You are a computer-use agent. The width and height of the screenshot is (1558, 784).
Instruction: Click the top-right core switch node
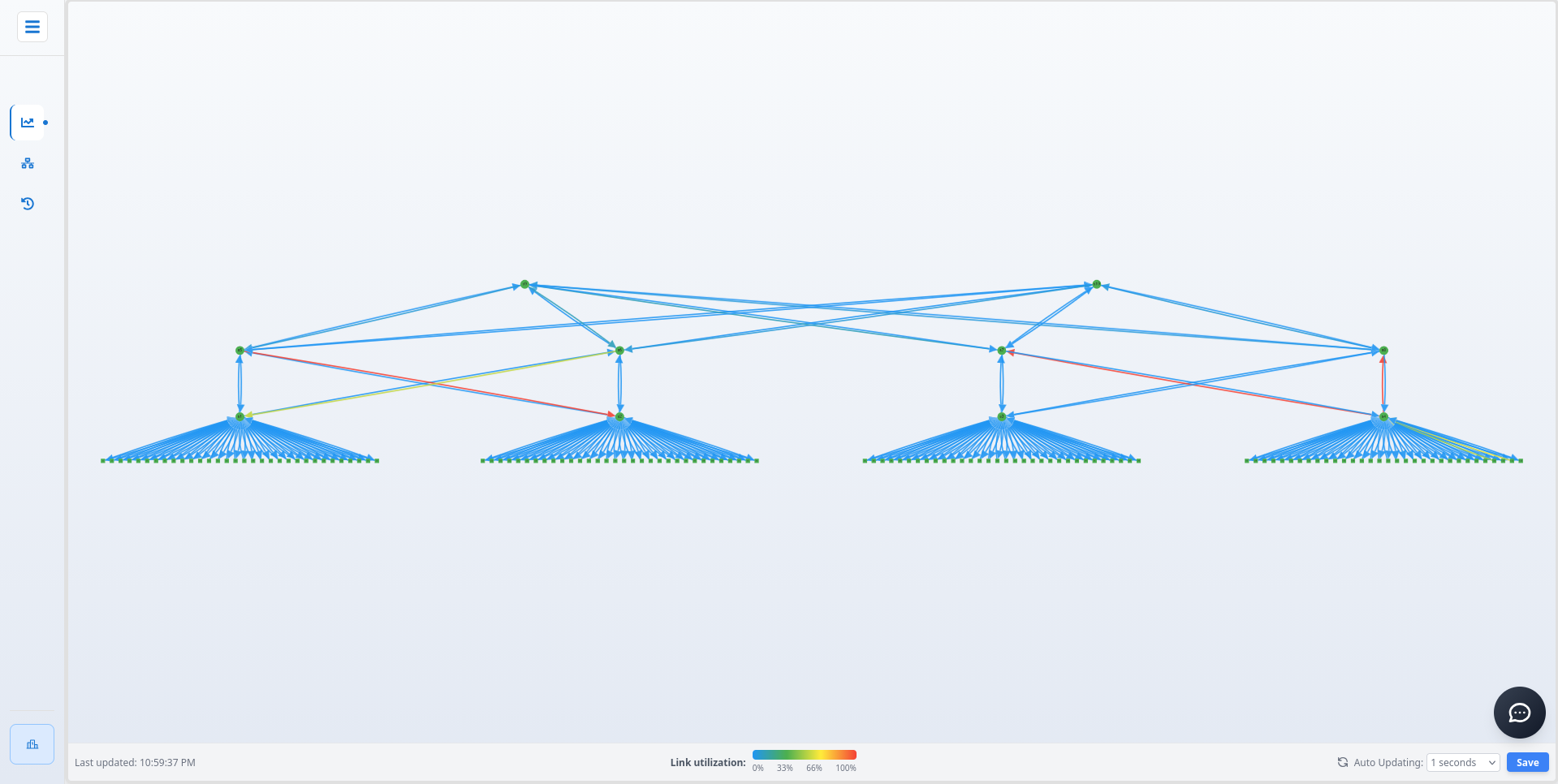(1096, 283)
